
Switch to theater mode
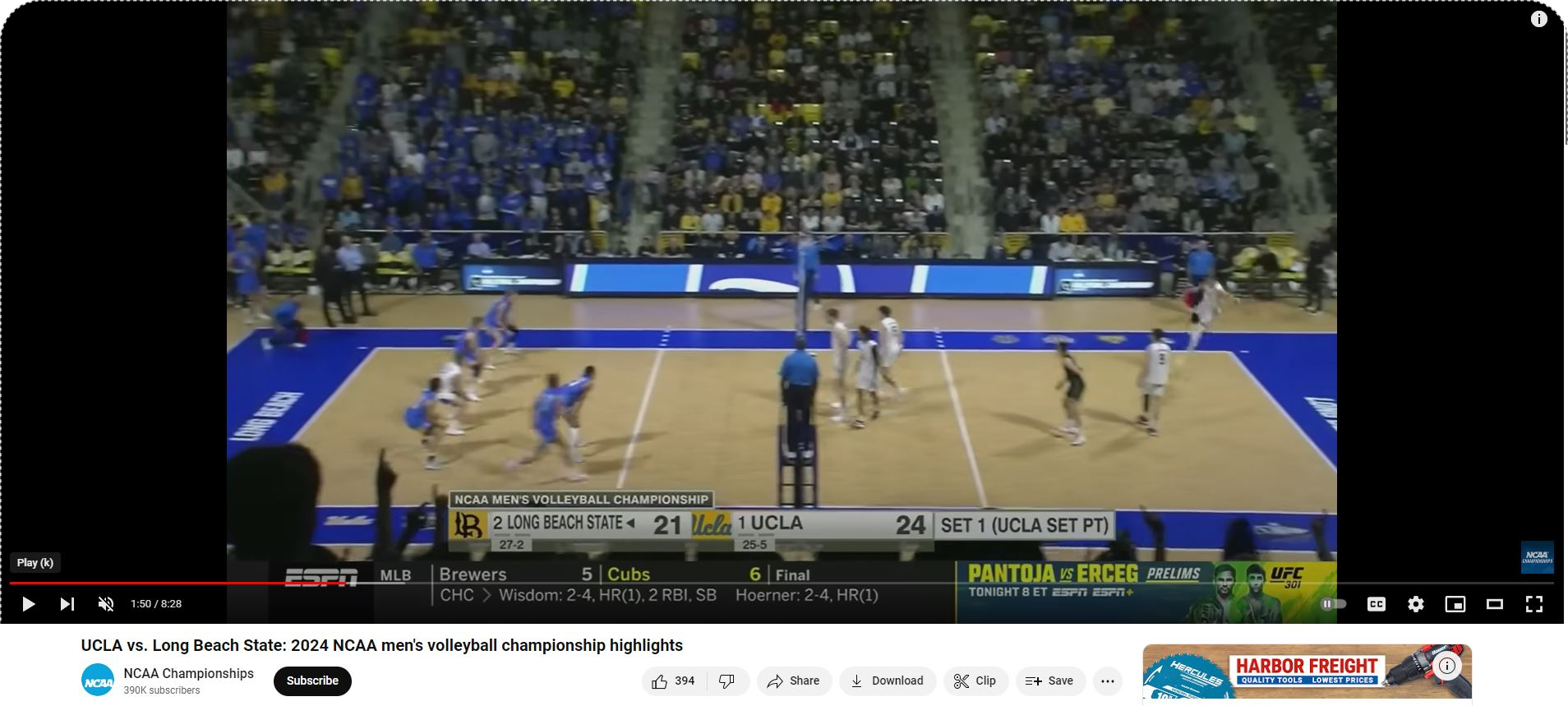pos(1494,604)
